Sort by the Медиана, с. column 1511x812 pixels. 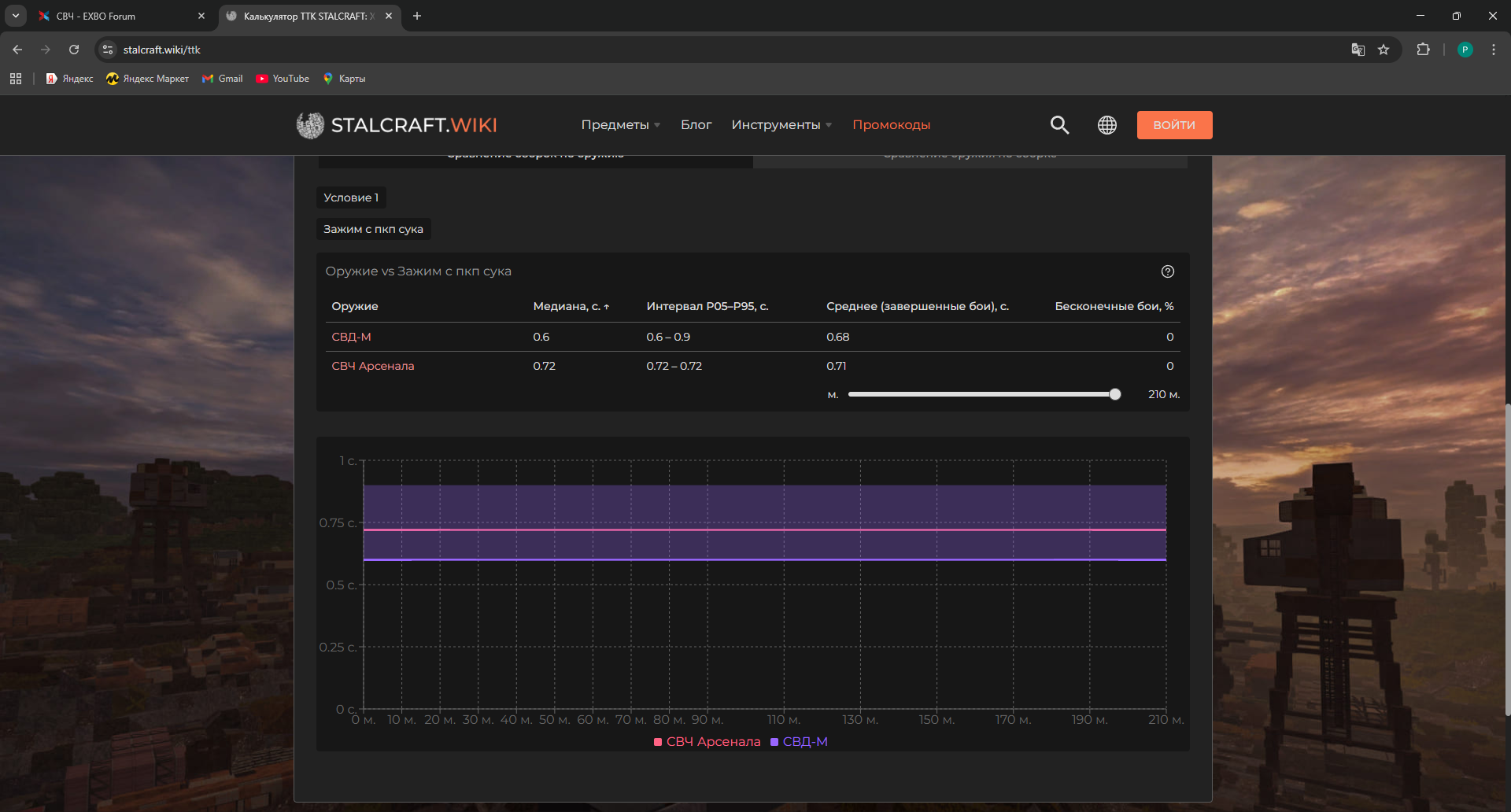pyautogui.click(x=571, y=306)
